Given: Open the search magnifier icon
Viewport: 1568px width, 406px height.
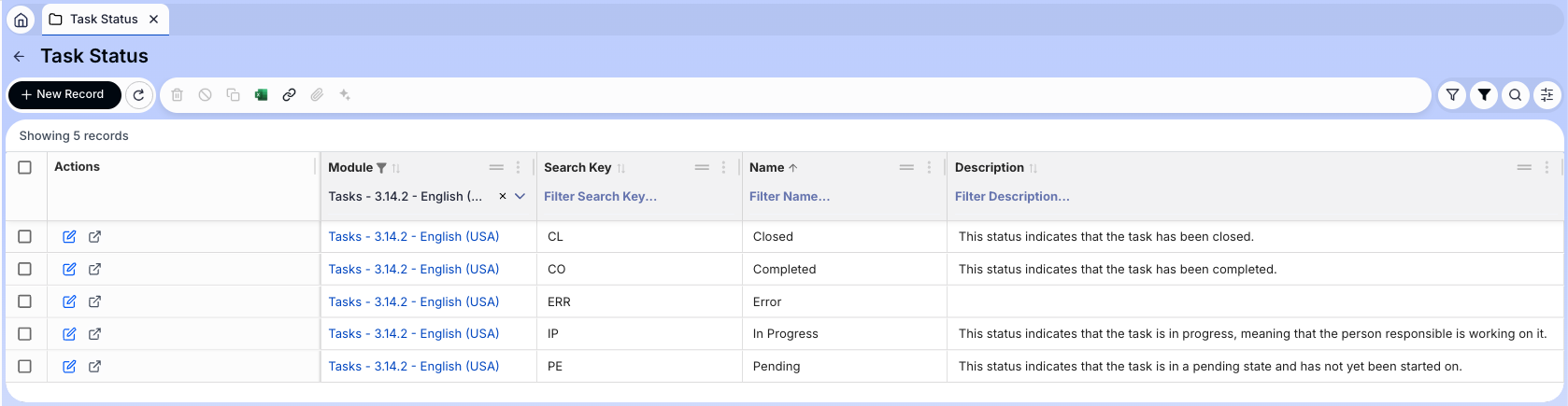Looking at the screenshot, I should point(1515,95).
